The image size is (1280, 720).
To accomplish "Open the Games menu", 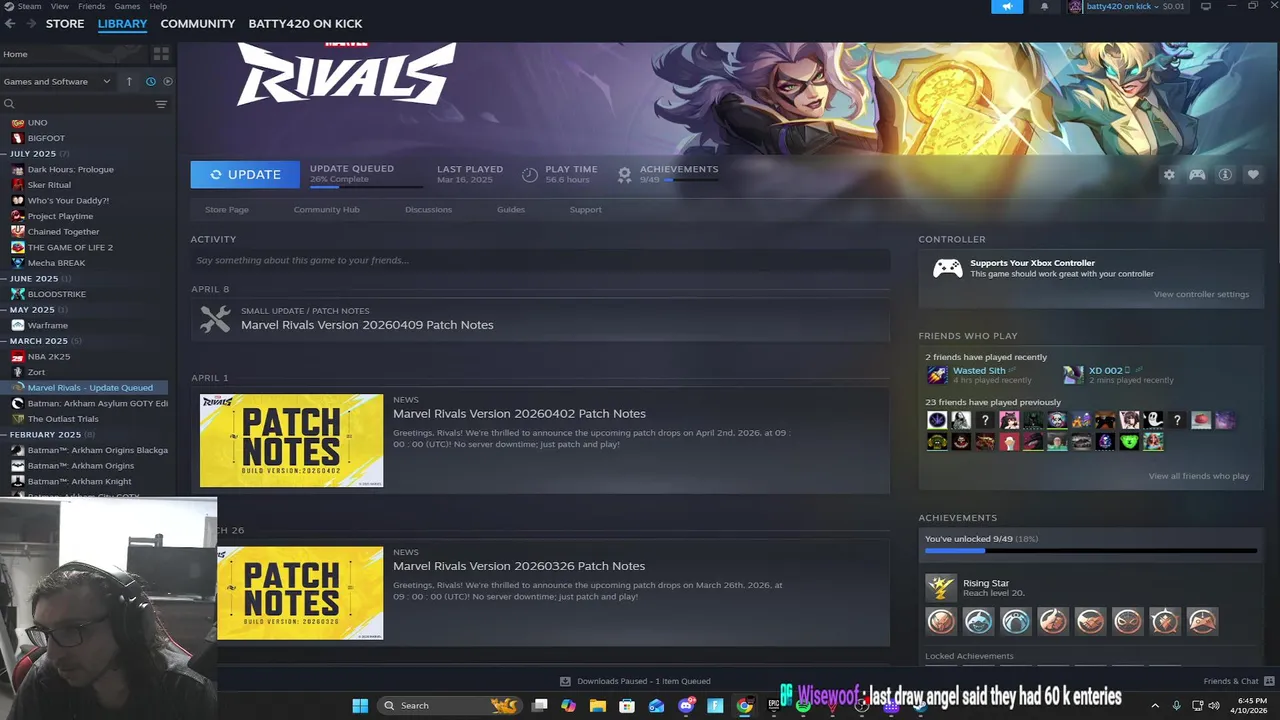I will [x=127, y=6].
